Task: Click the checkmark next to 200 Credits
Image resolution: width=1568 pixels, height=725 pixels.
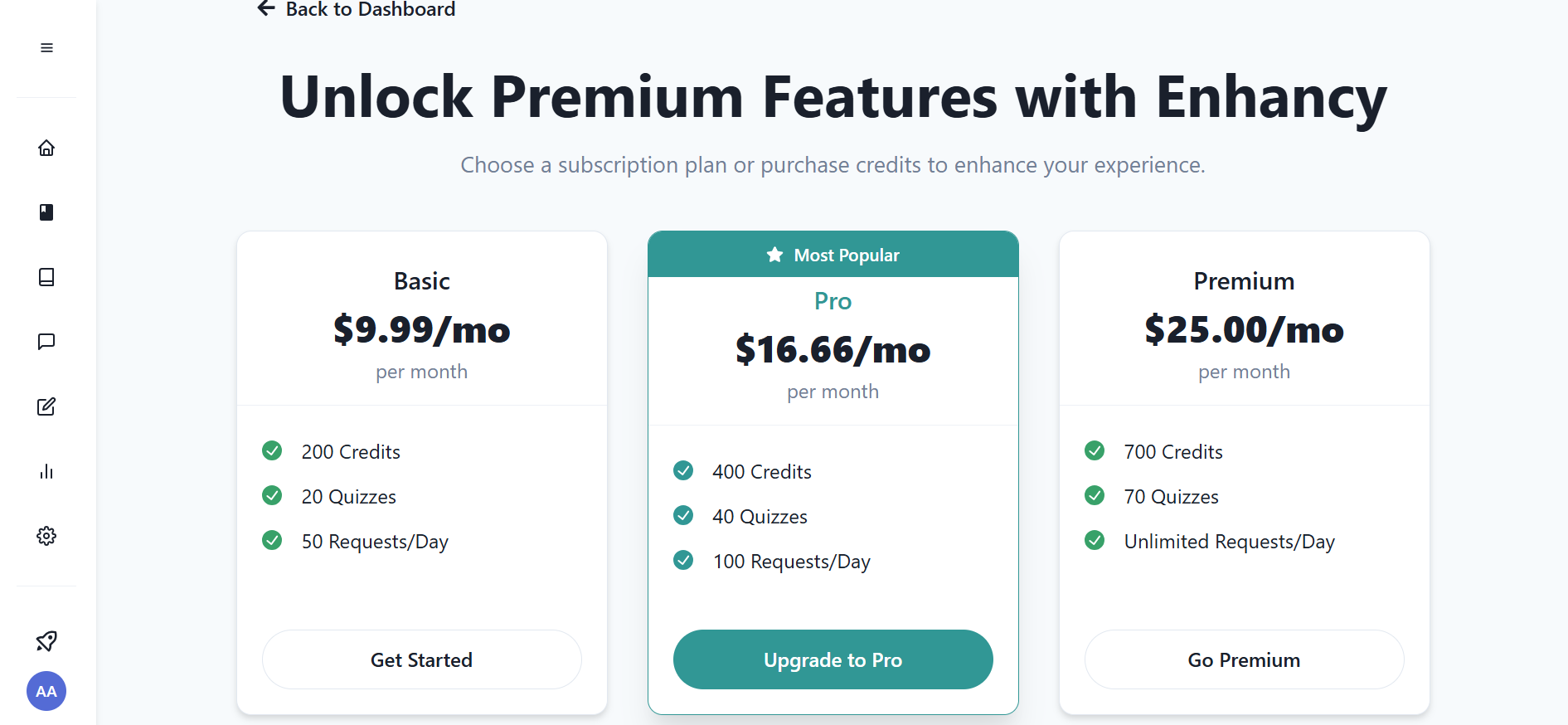Action: 272,450
